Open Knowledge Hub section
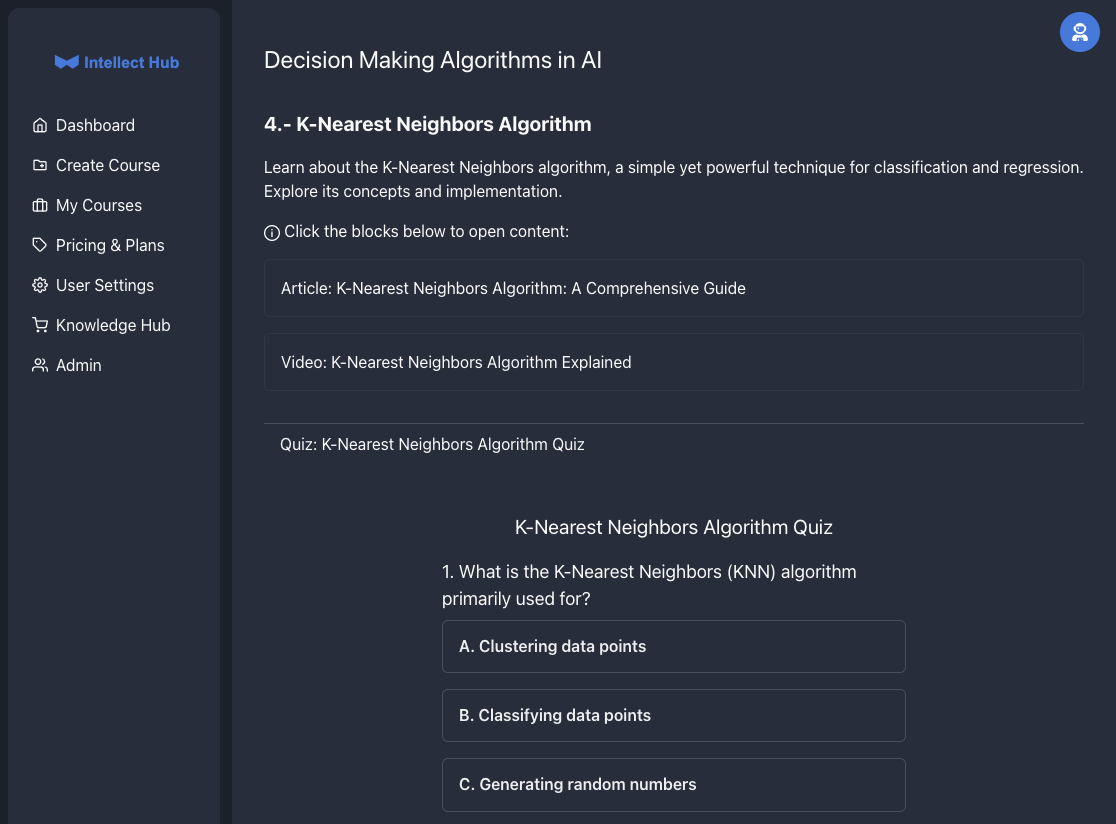Image resolution: width=1116 pixels, height=824 pixels. [x=112, y=325]
